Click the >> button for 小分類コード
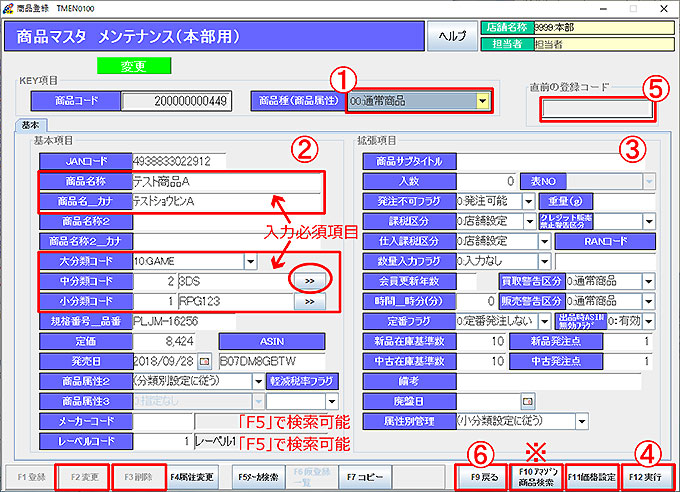Image resolution: width=680 pixels, height=492 pixels. tap(310, 302)
